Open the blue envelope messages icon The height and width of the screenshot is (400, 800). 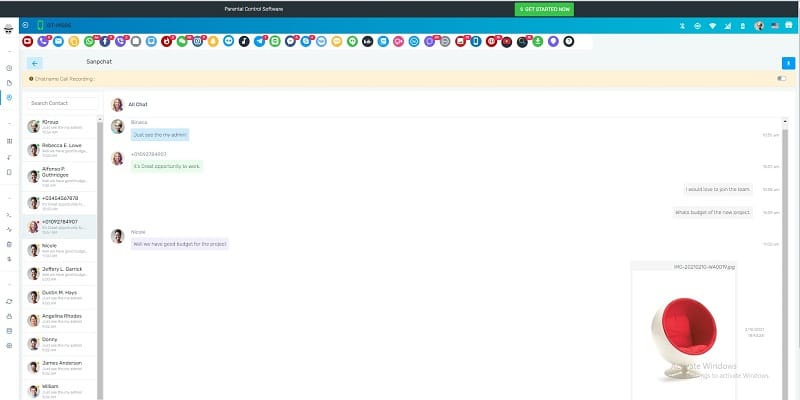(x=58, y=41)
